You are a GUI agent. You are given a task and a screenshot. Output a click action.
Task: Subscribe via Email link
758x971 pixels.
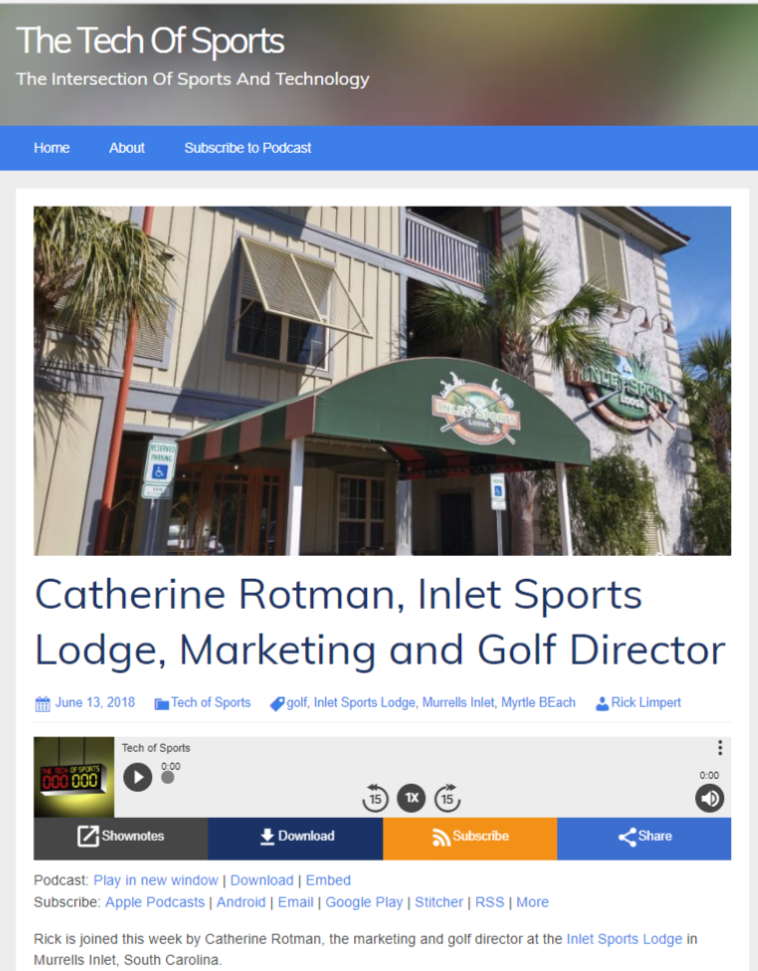tap(295, 902)
